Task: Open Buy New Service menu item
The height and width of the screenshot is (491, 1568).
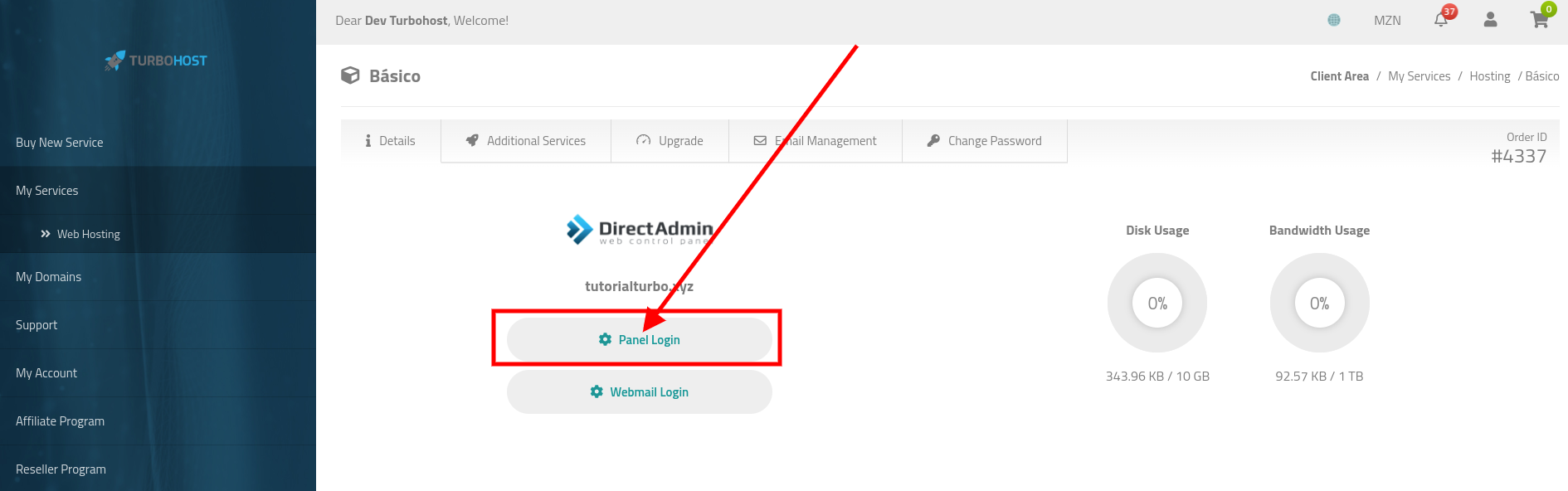Action: [60, 143]
